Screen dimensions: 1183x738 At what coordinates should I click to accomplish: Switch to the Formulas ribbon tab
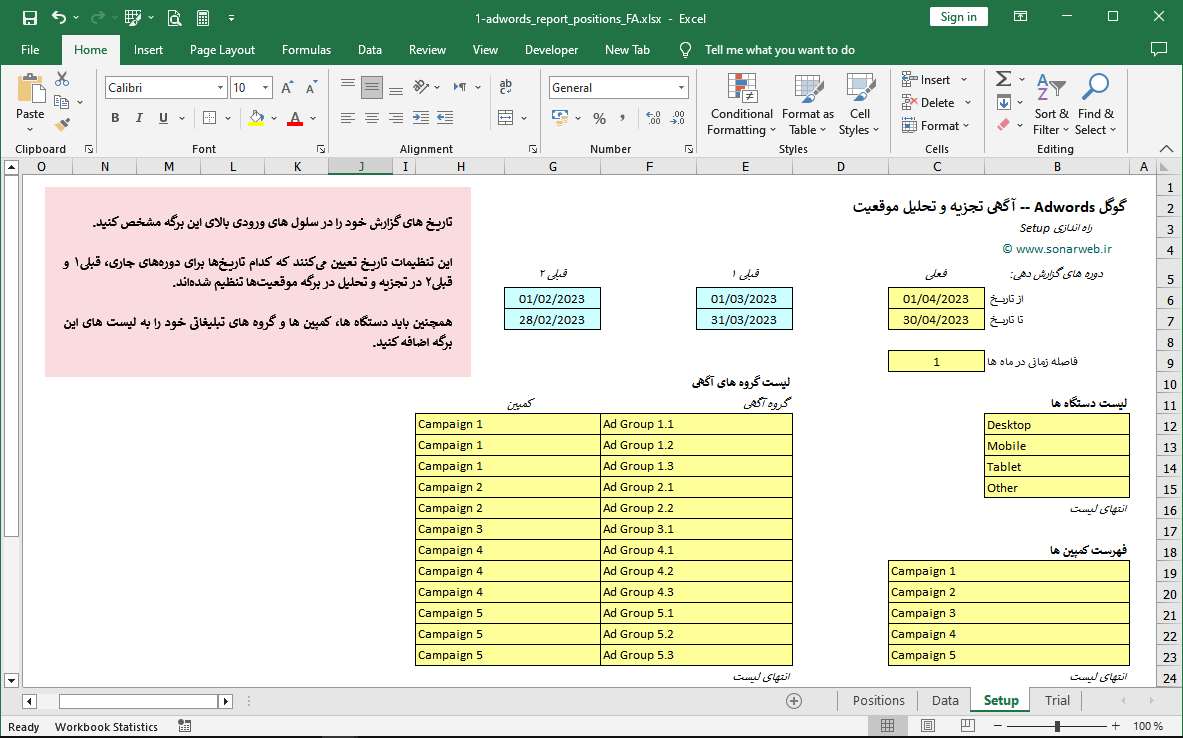[x=306, y=50]
